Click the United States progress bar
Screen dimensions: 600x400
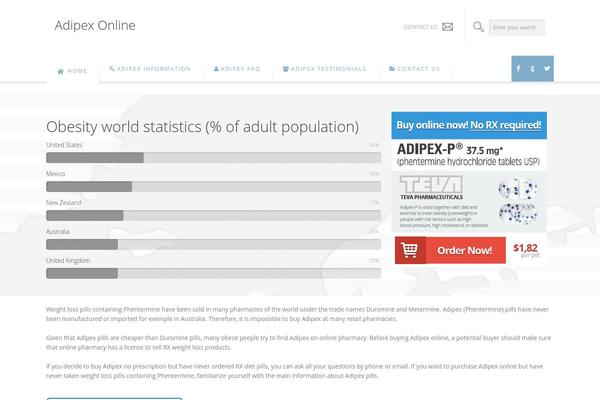[213, 158]
